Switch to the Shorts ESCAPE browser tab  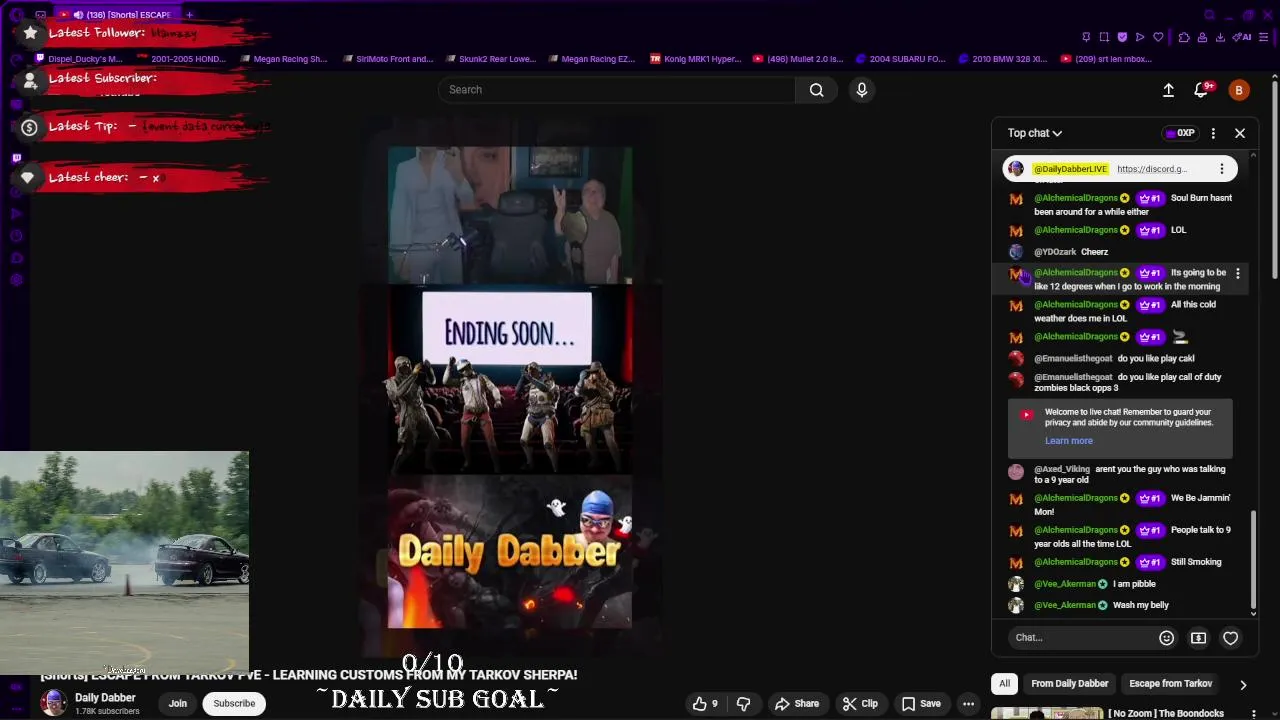pyautogui.click(x=120, y=15)
